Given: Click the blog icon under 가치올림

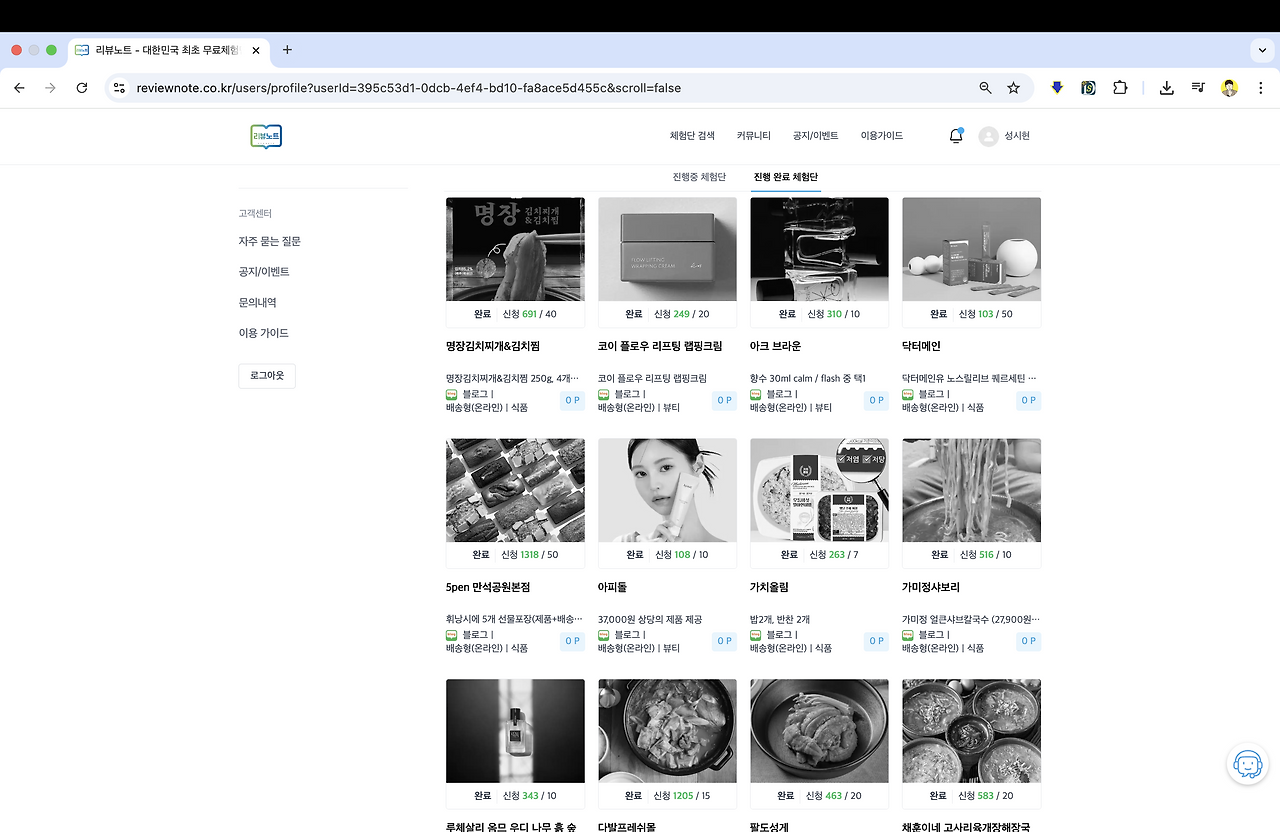Looking at the screenshot, I should 755,635.
